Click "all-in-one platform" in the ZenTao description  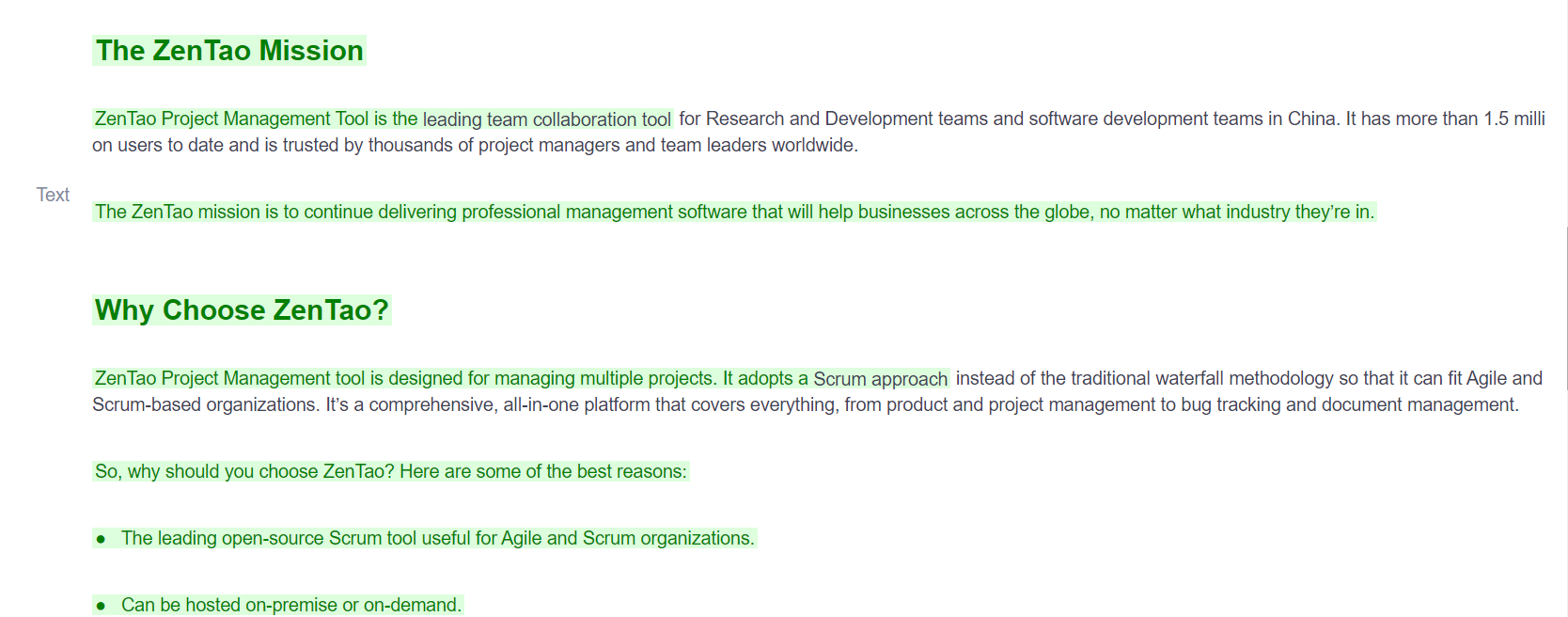coord(576,405)
